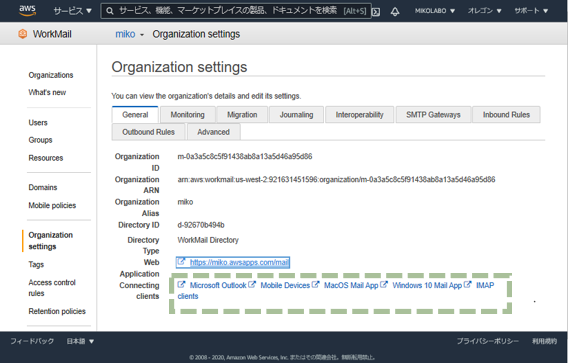Go to Users in the sidebar
The height and width of the screenshot is (363, 568).
[x=38, y=123]
